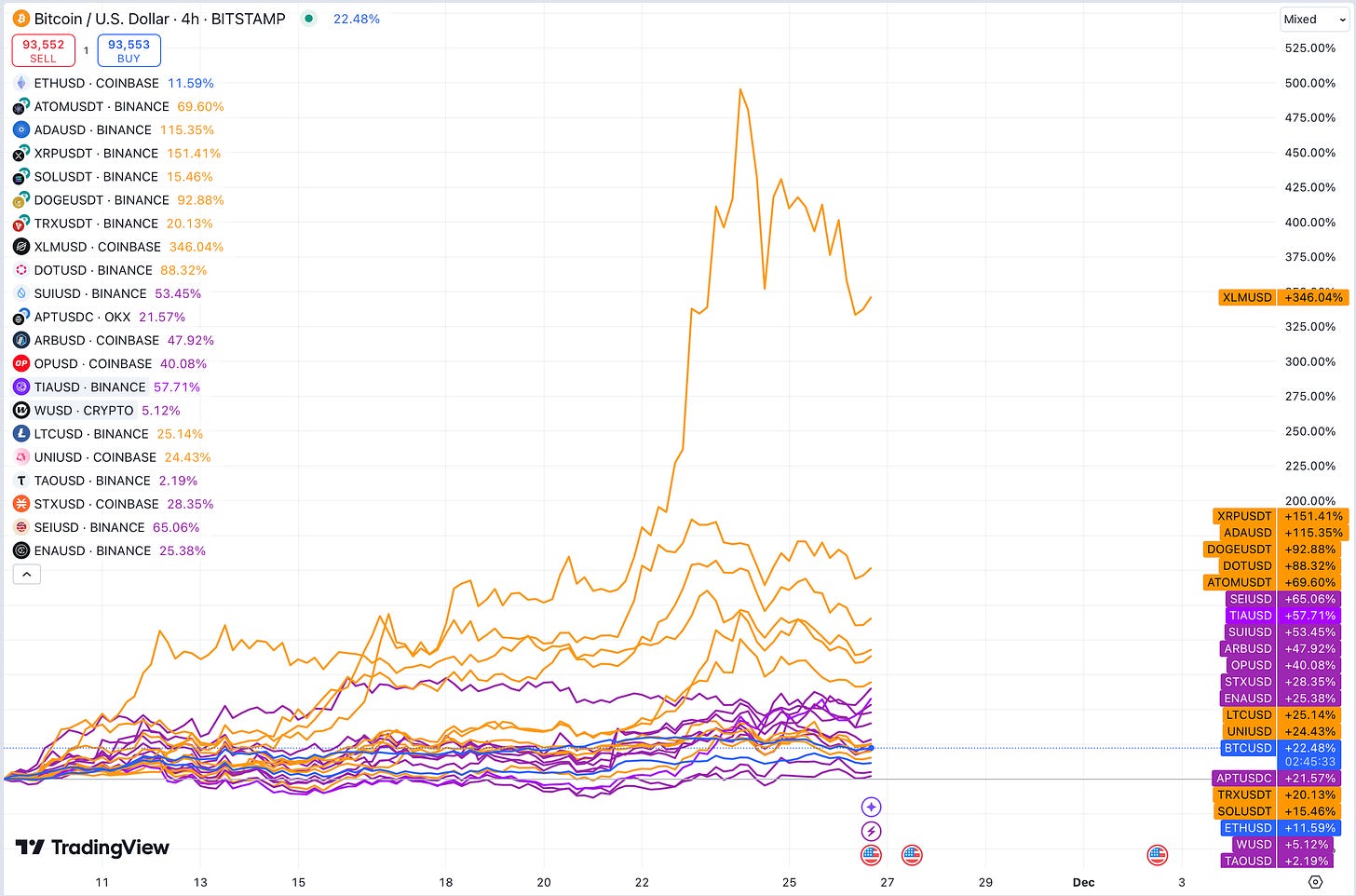The image size is (1356, 896).
Task: Click the WUSD symbol icon
Action: coord(21,410)
